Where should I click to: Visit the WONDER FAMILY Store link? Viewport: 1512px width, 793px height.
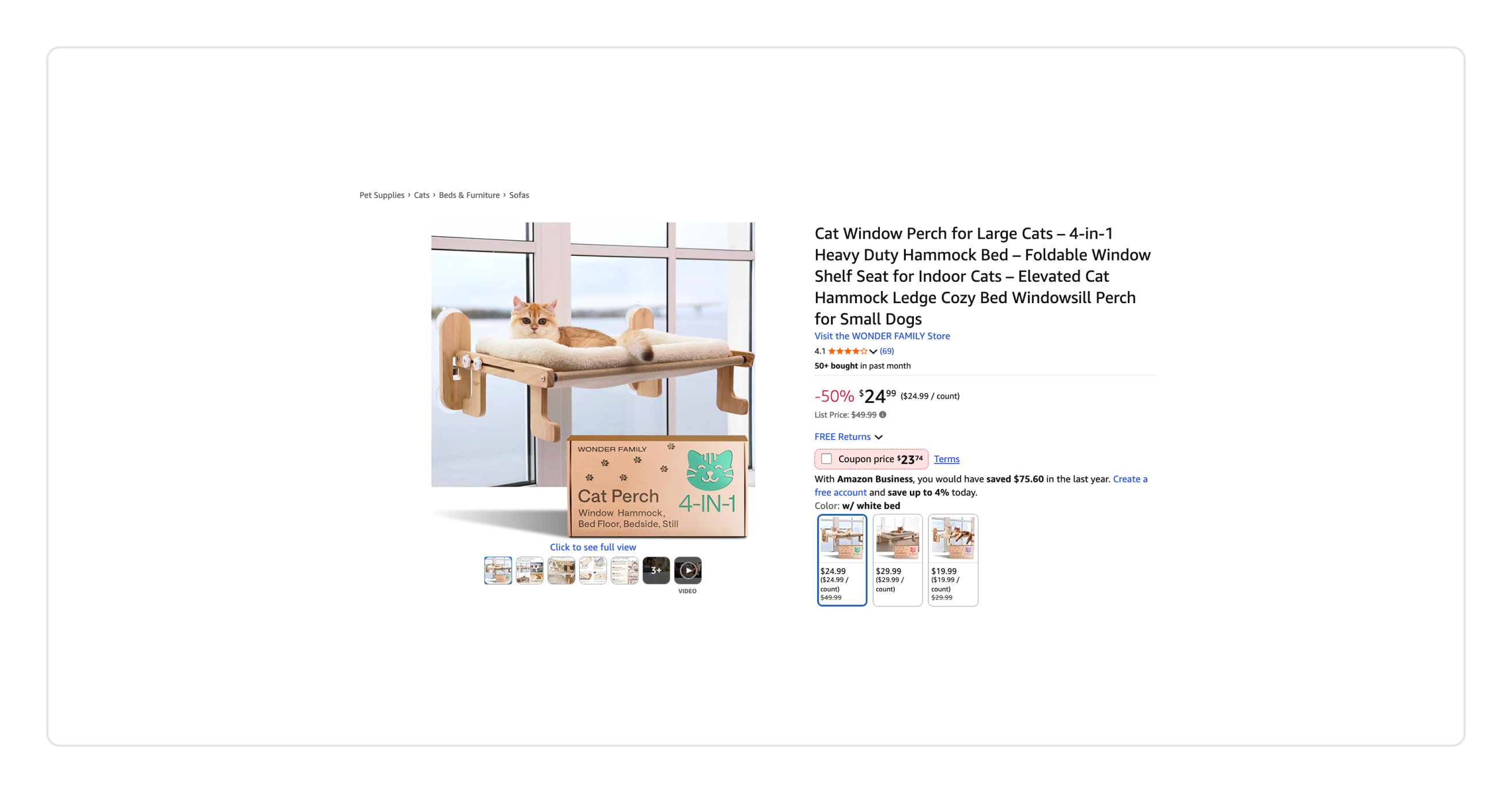(882, 336)
